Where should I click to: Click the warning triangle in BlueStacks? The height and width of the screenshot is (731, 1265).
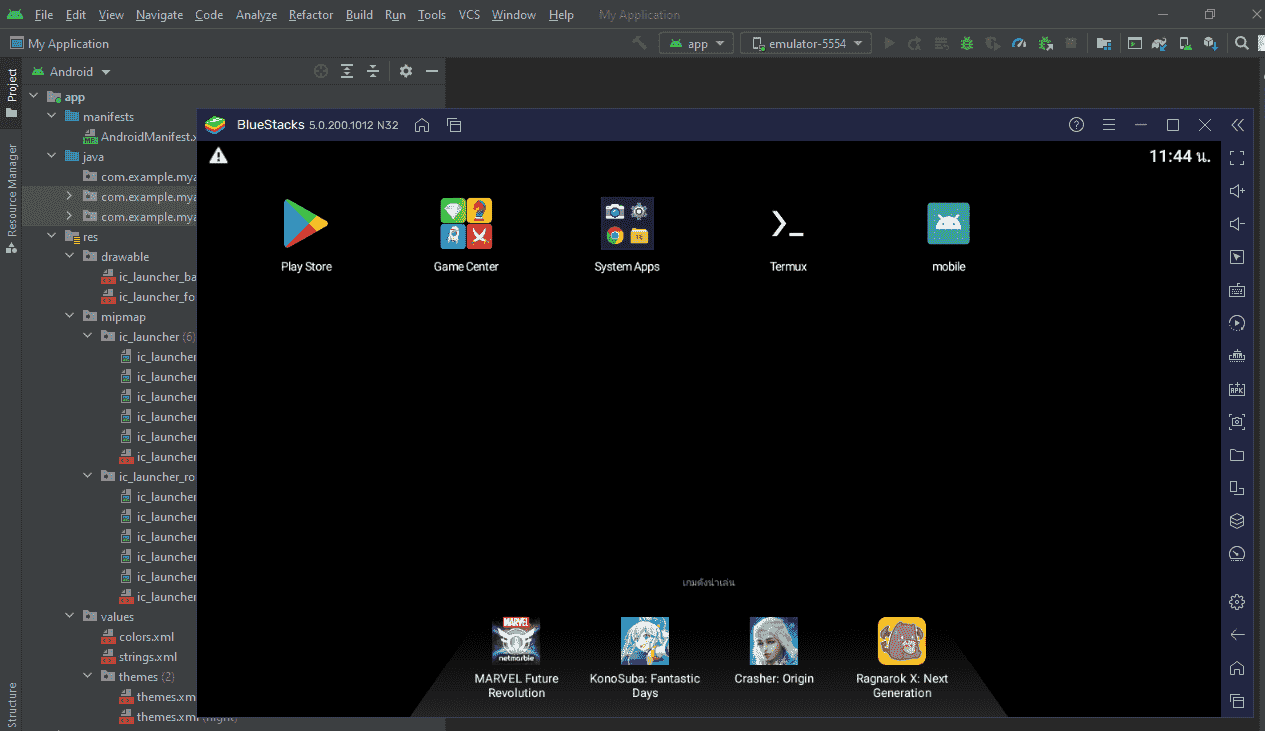coord(218,155)
